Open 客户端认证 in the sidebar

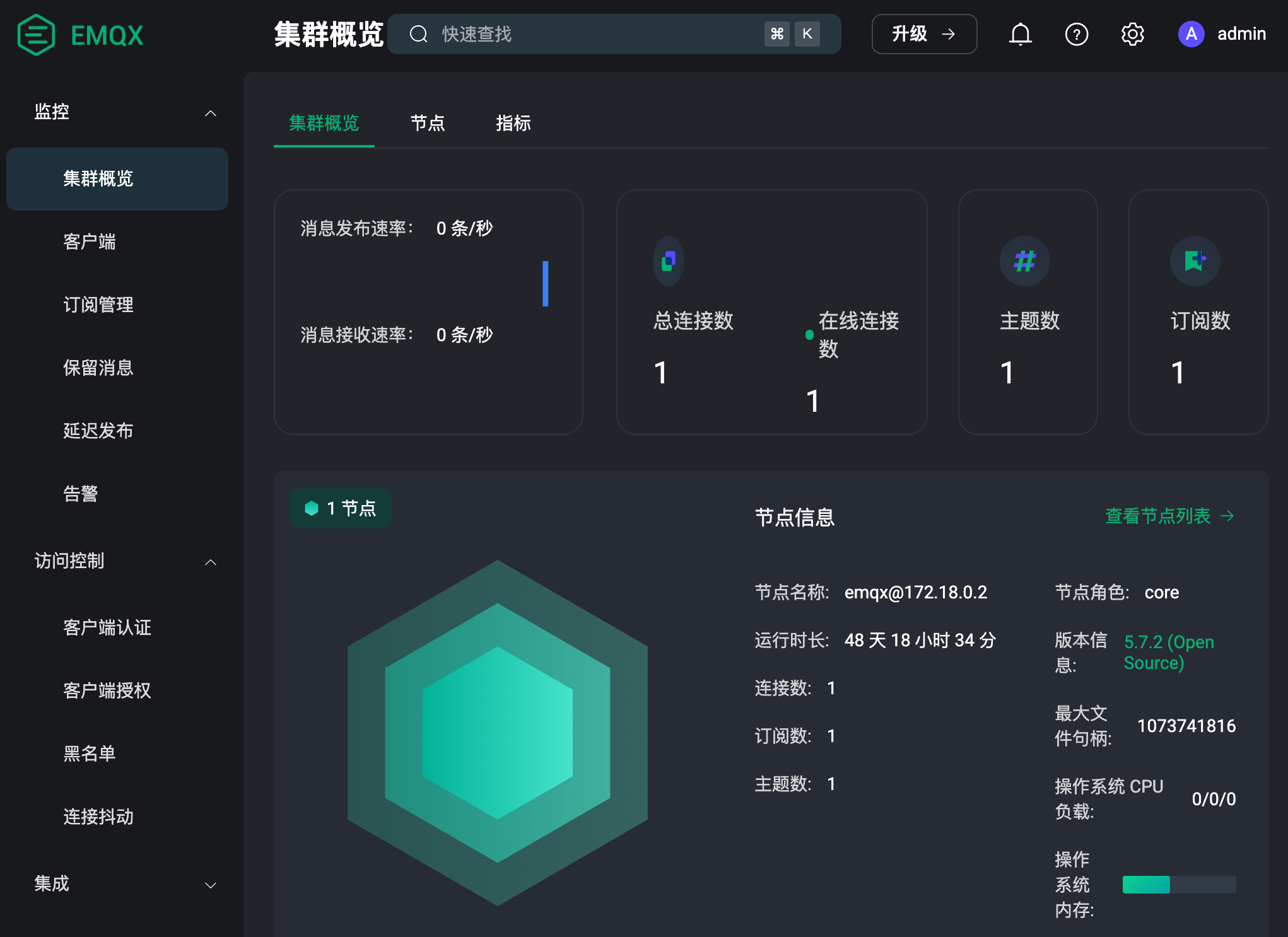107,627
